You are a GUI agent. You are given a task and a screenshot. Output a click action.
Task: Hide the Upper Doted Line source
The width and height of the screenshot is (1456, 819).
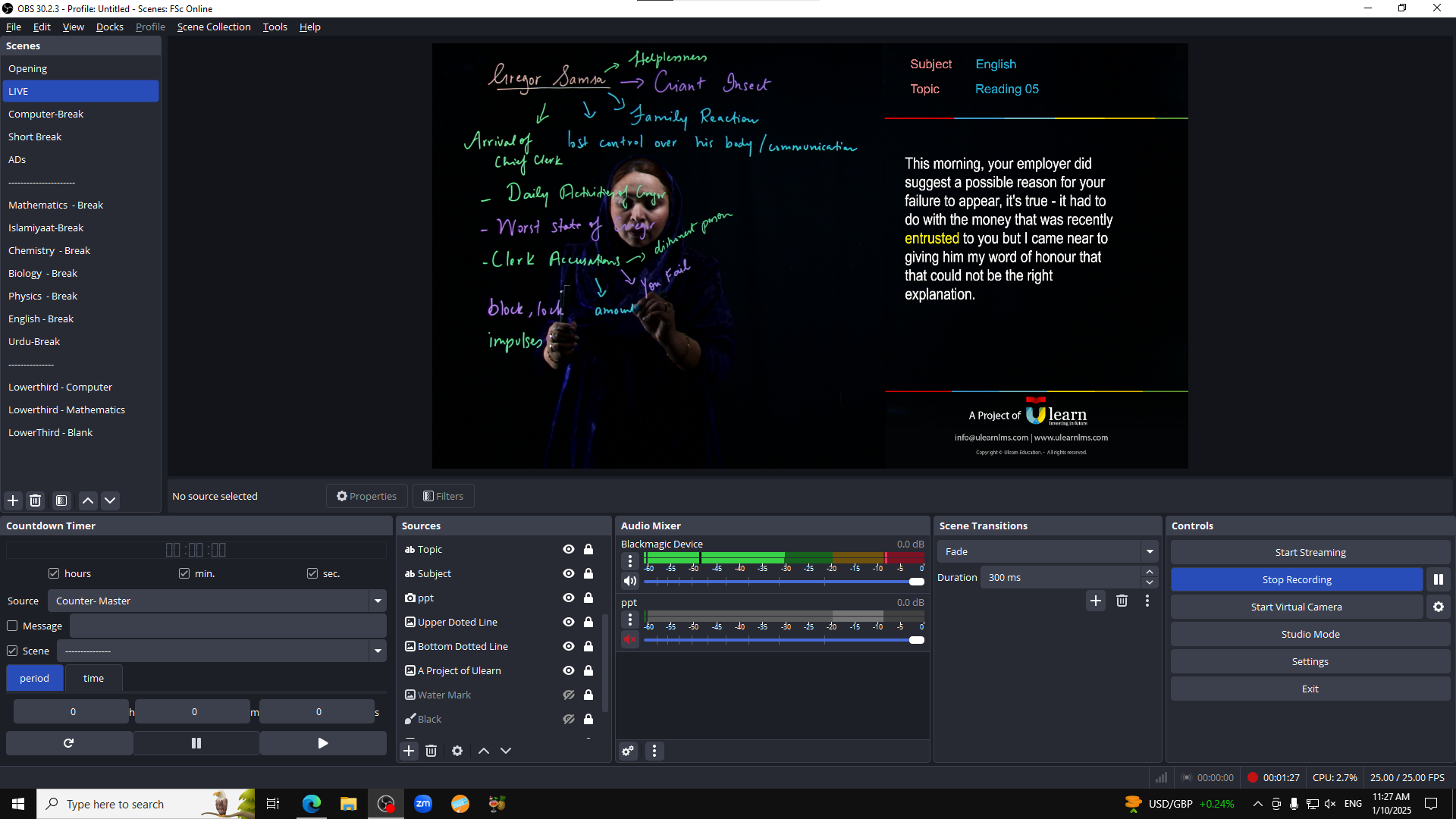[x=569, y=622]
